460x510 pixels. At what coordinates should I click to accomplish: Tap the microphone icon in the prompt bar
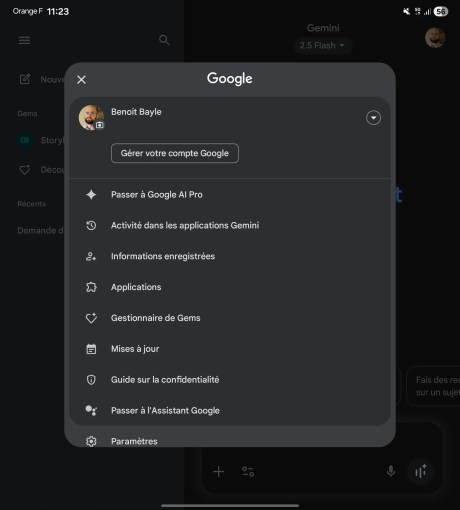(391, 471)
